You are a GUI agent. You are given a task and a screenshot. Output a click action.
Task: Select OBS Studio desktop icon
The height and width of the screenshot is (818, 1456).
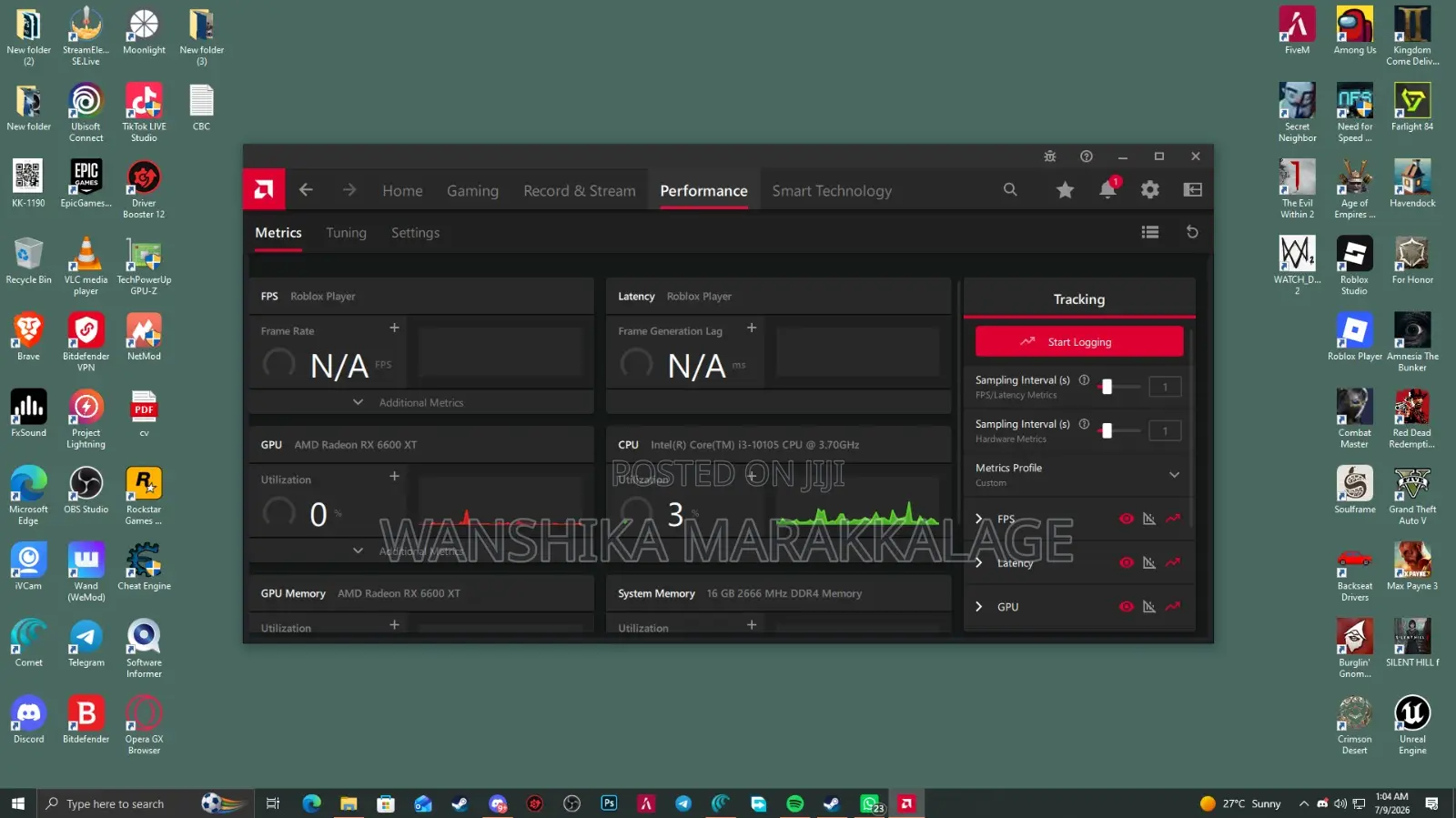(86, 490)
